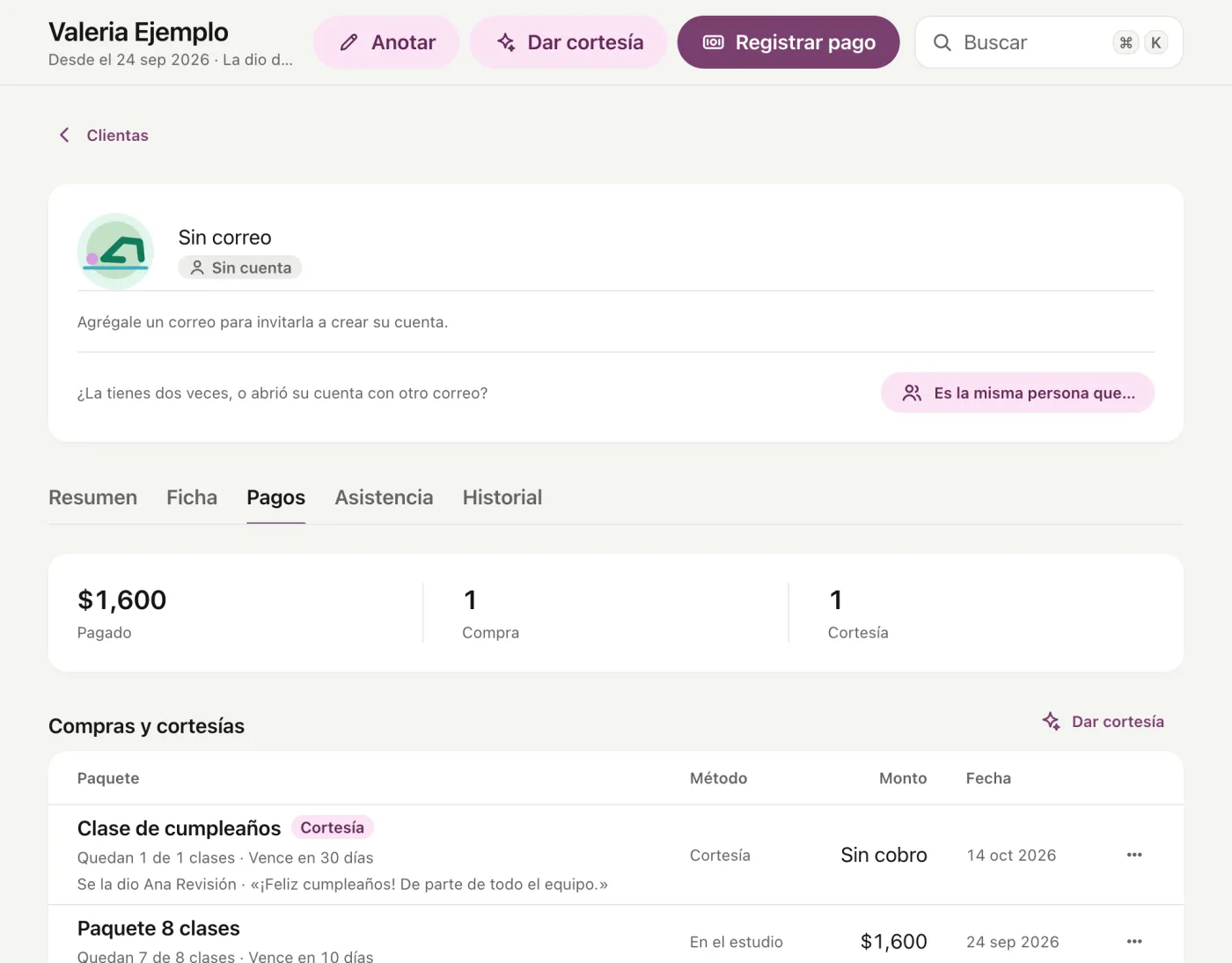Click the Método column header
The image size is (1232, 963).
[x=718, y=778]
